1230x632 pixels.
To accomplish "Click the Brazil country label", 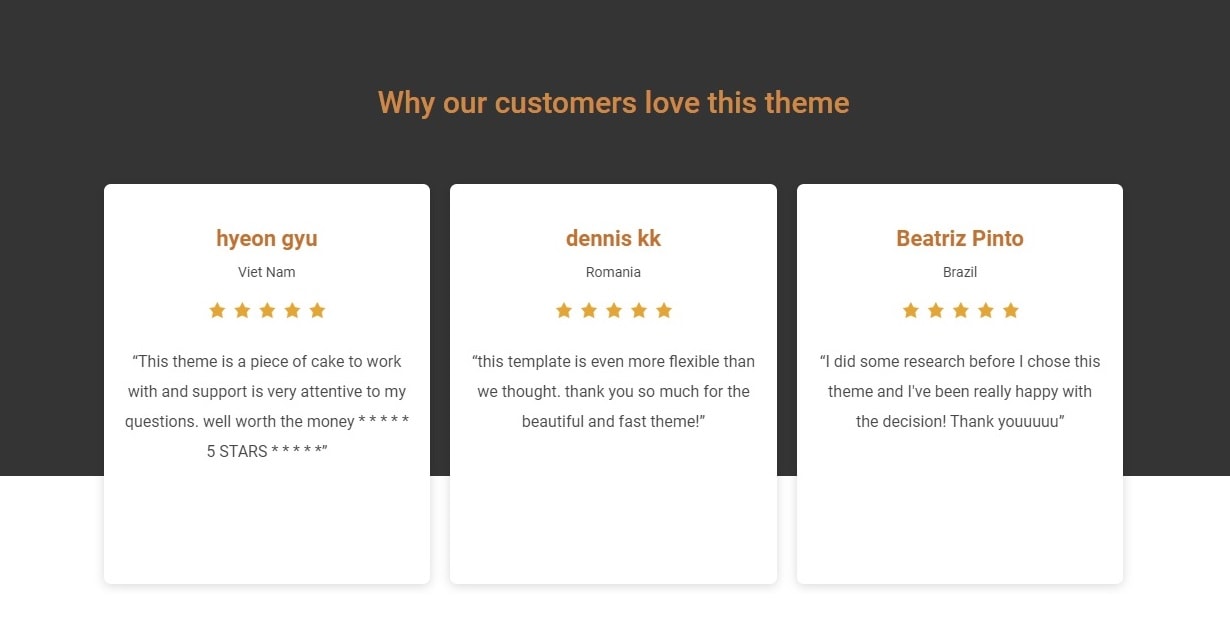I will [960, 272].
